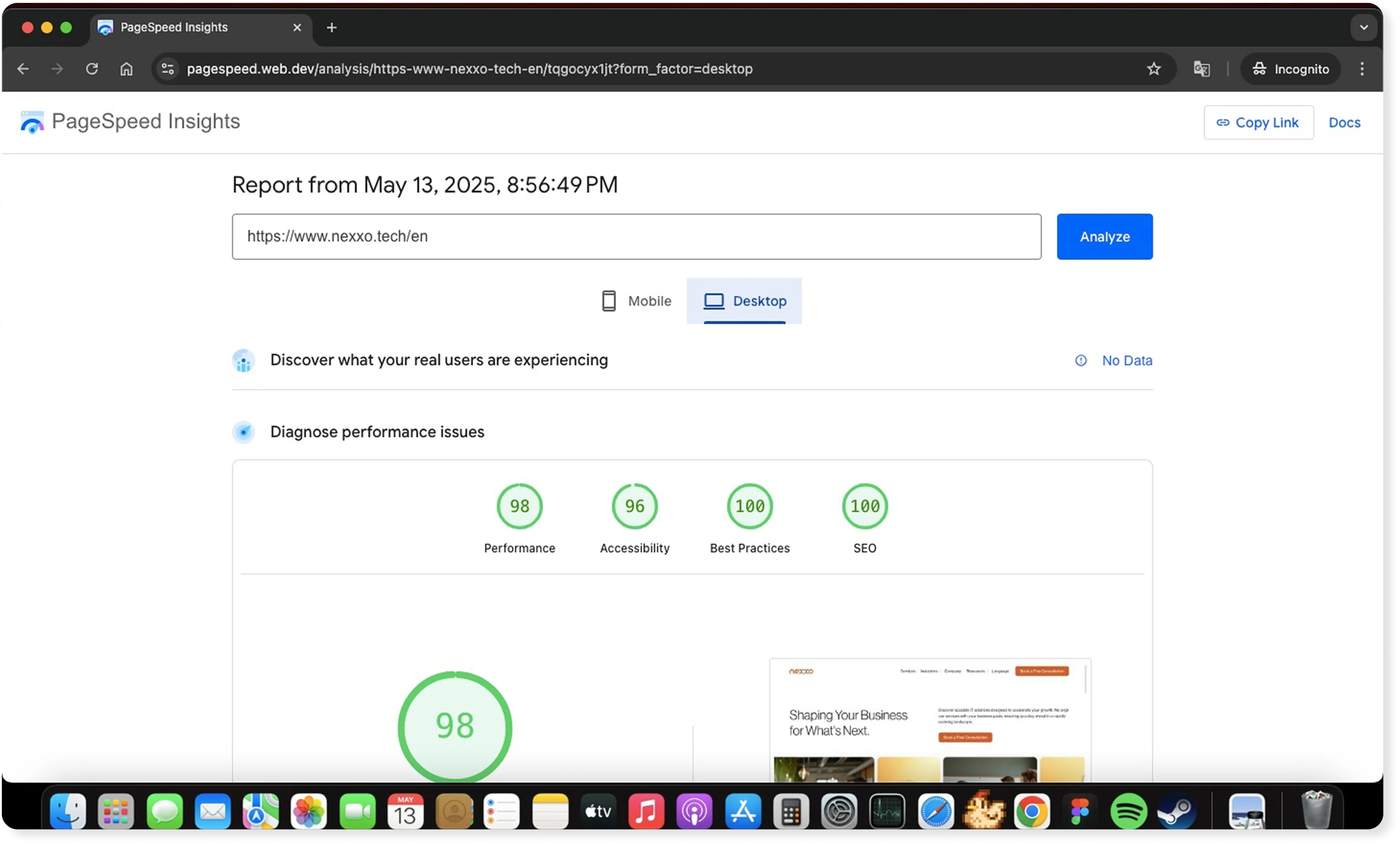Bookmark this page with the star icon
This screenshot has height=845, width=1400.
click(1153, 69)
